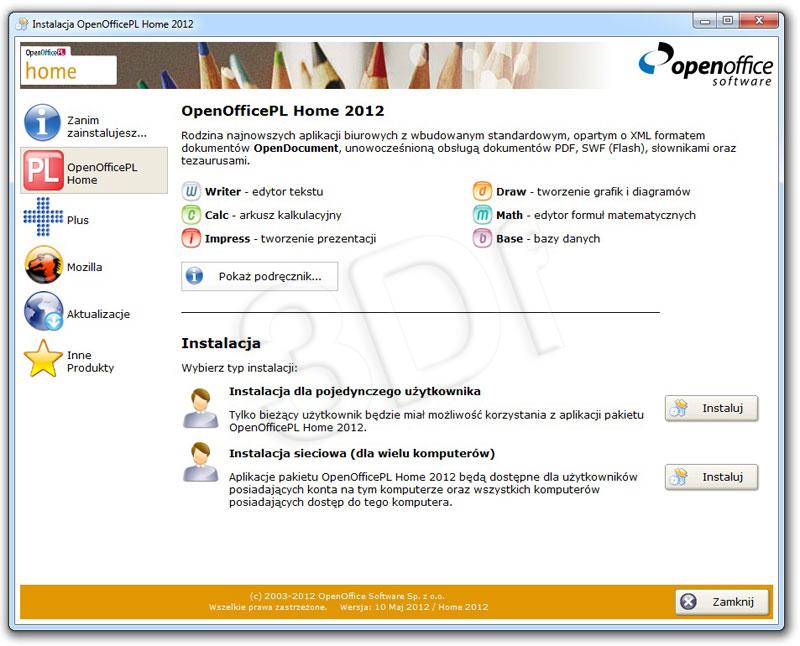The image size is (800, 646).
Task: Click the heading Instalacja sieciowa (dla wielu komputerów)
Action: pos(362,454)
